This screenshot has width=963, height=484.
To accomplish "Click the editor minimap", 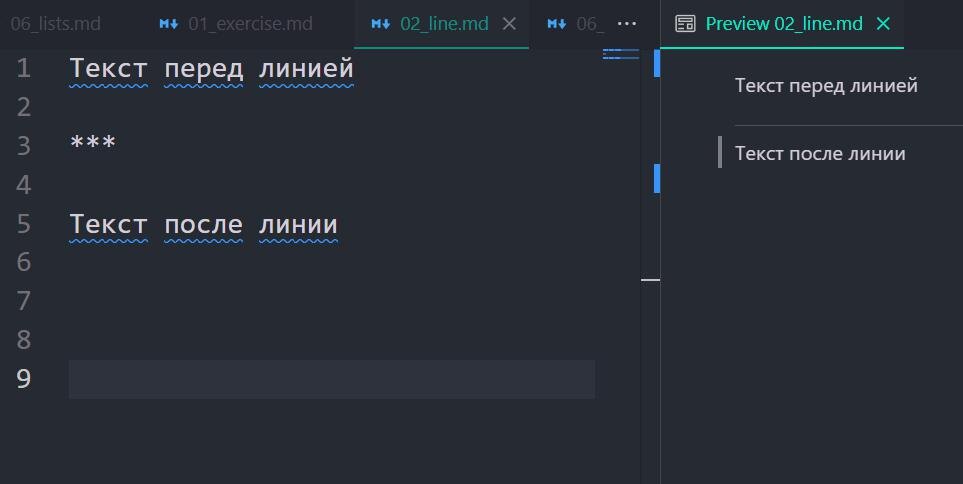I will click(x=620, y=54).
